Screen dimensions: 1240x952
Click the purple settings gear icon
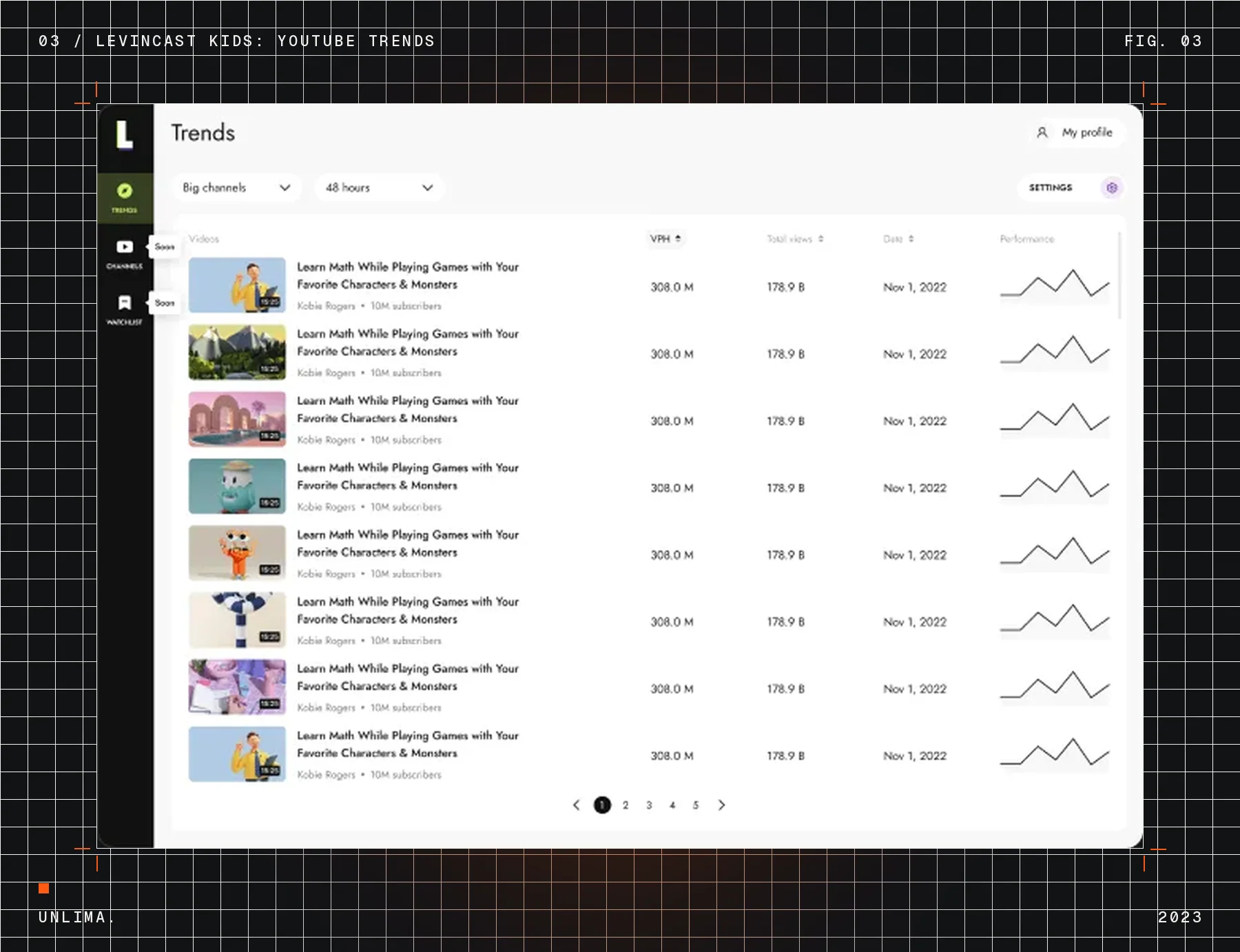pyautogui.click(x=1112, y=187)
